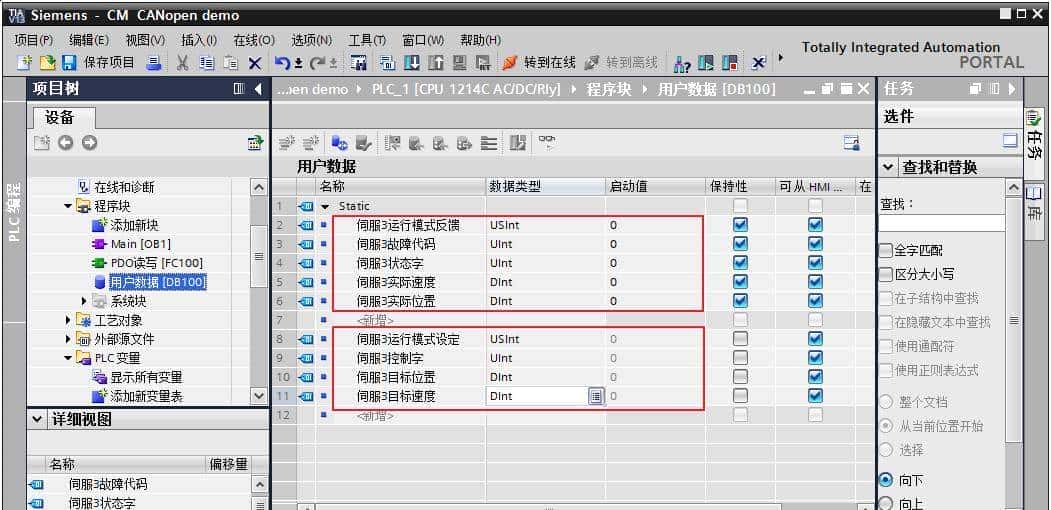This screenshot has height=510, width=1051.
Task: Expand the 系统块 tree node
Action: (x=84, y=301)
